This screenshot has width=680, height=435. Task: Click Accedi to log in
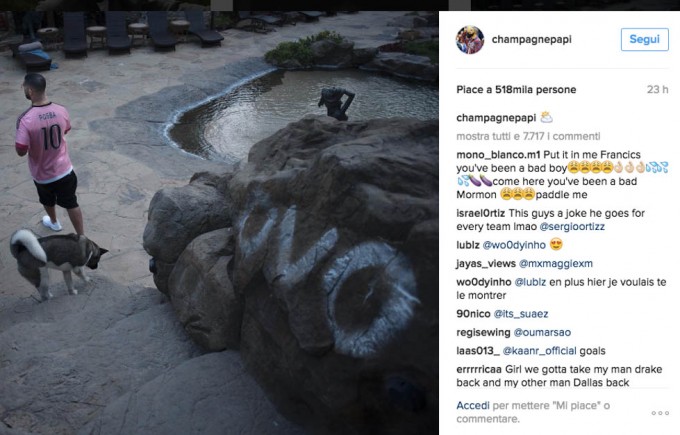click(x=473, y=406)
